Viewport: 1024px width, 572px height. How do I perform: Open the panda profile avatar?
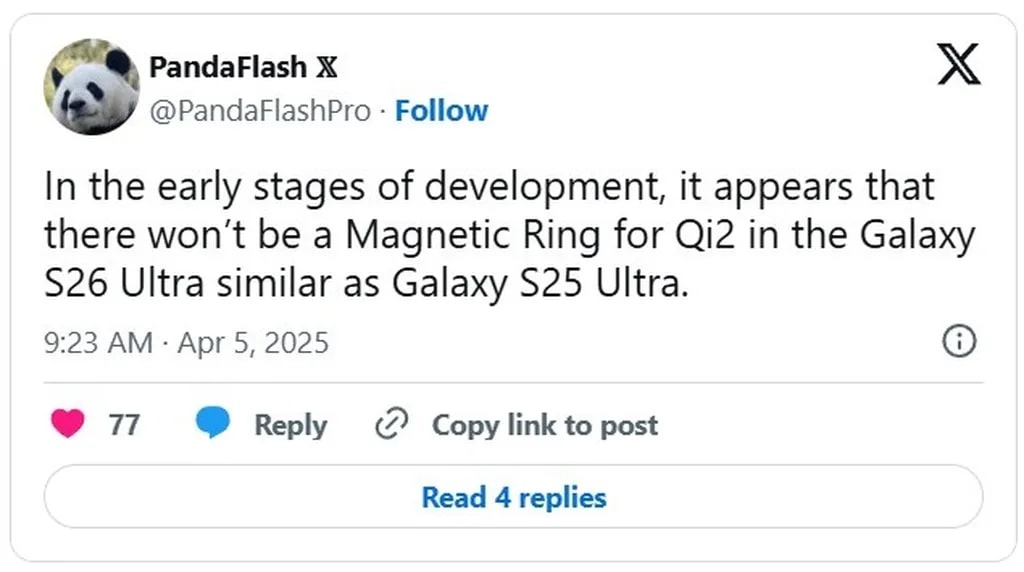coord(92,87)
